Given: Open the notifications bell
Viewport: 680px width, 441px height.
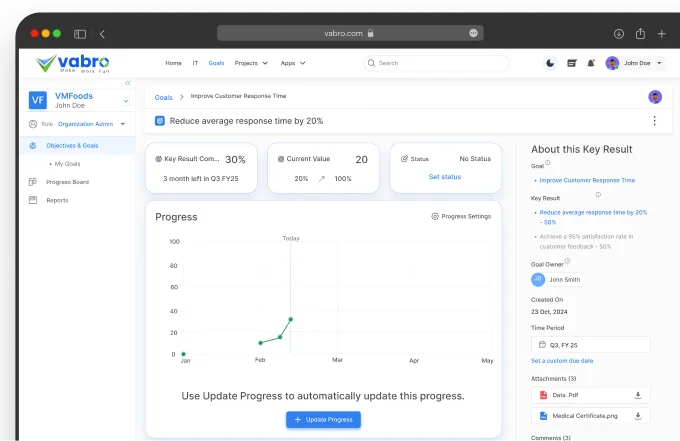Looking at the screenshot, I should [x=591, y=63].
